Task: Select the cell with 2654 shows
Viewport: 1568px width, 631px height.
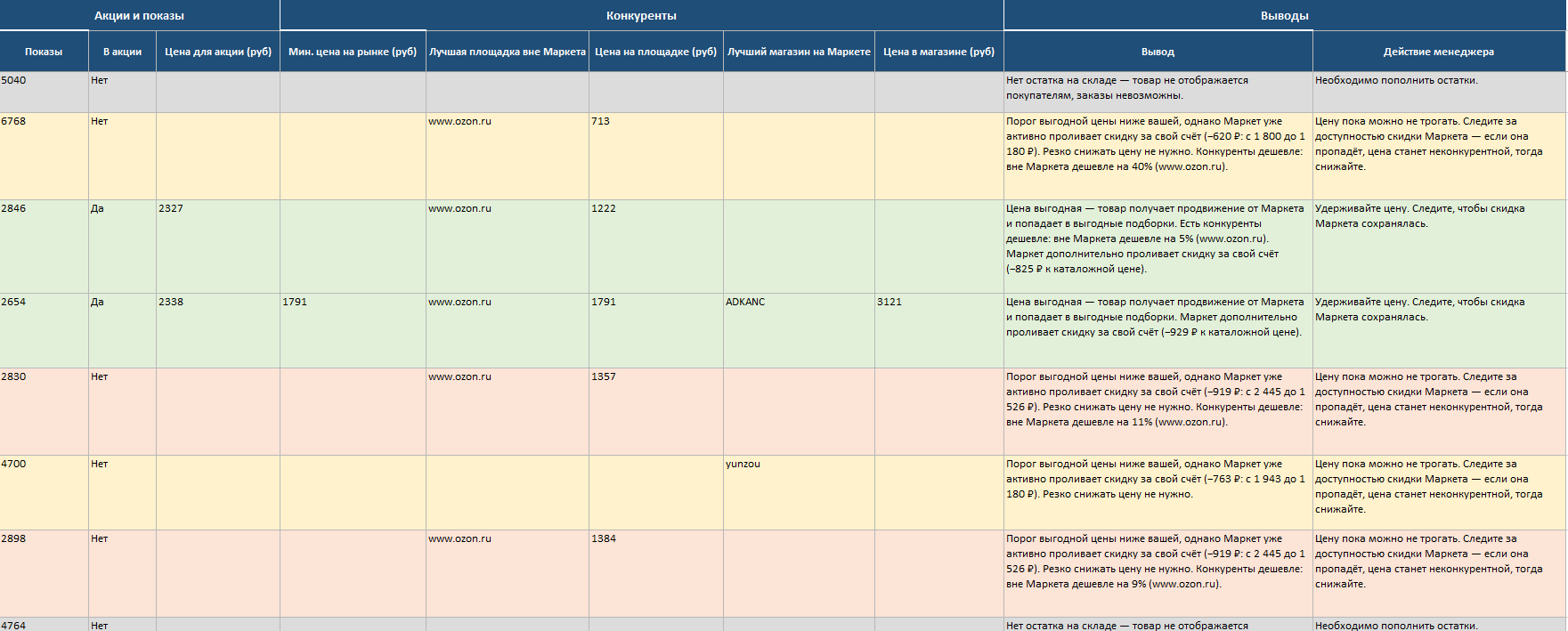Action: point(44,330)
